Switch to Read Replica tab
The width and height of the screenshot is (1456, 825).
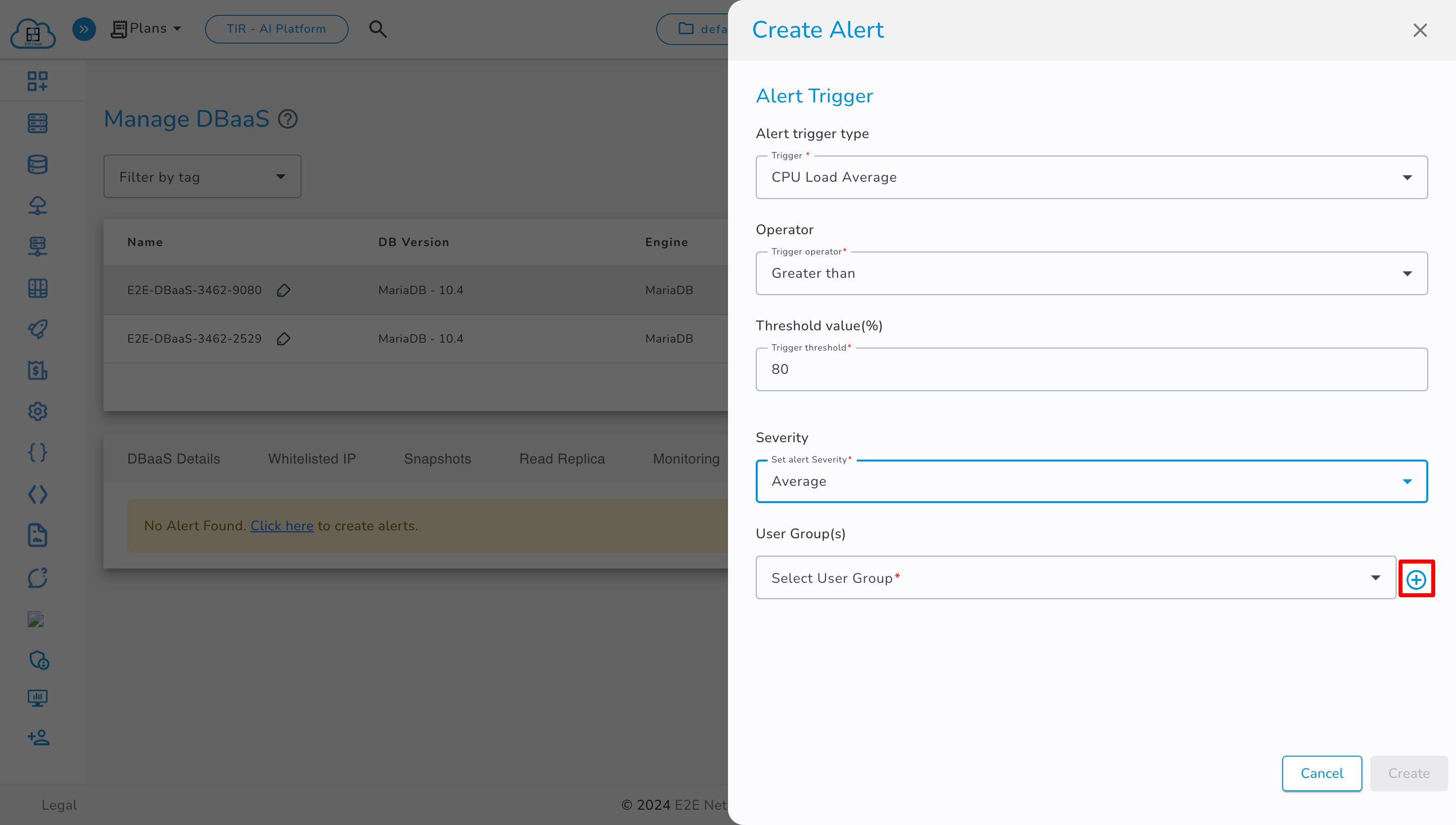pyautogui.click(x=562, y=459)
